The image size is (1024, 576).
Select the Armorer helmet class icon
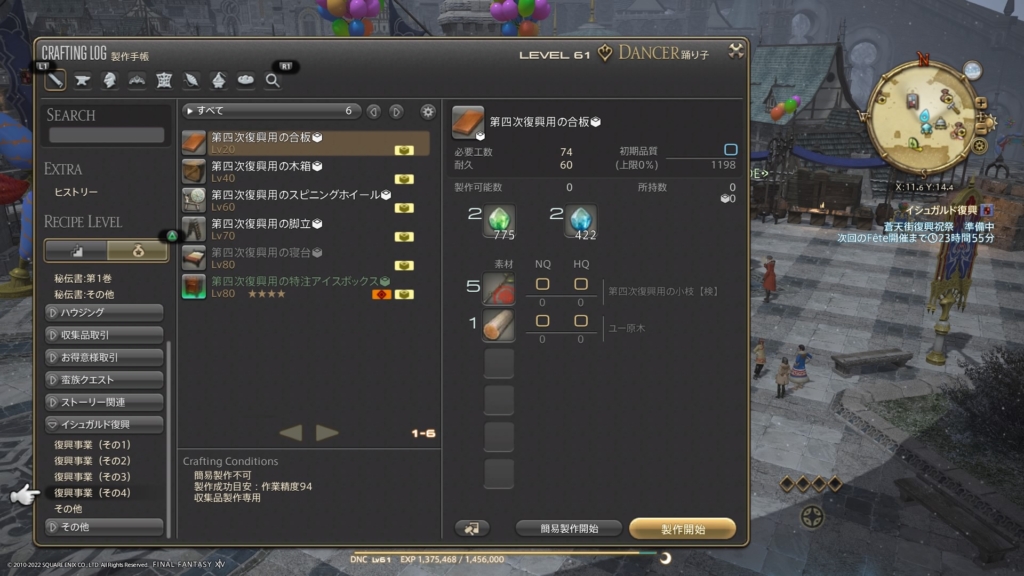pyautogui.click(x=110, y=80)
